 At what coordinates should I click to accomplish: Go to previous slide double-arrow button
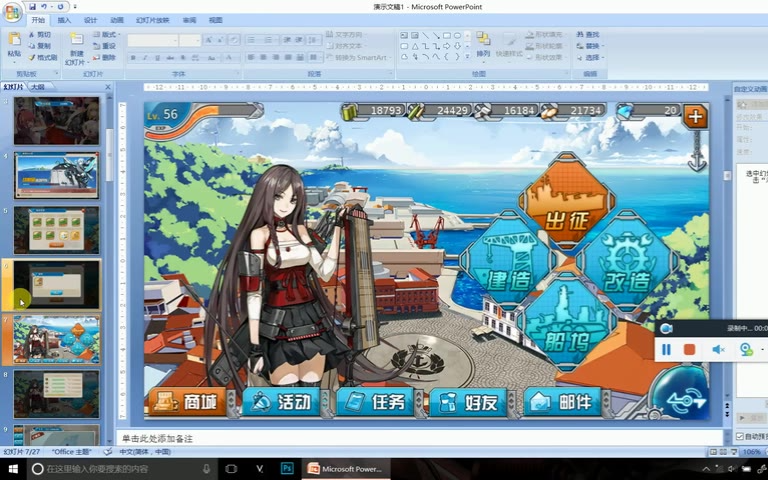[727, 405]
